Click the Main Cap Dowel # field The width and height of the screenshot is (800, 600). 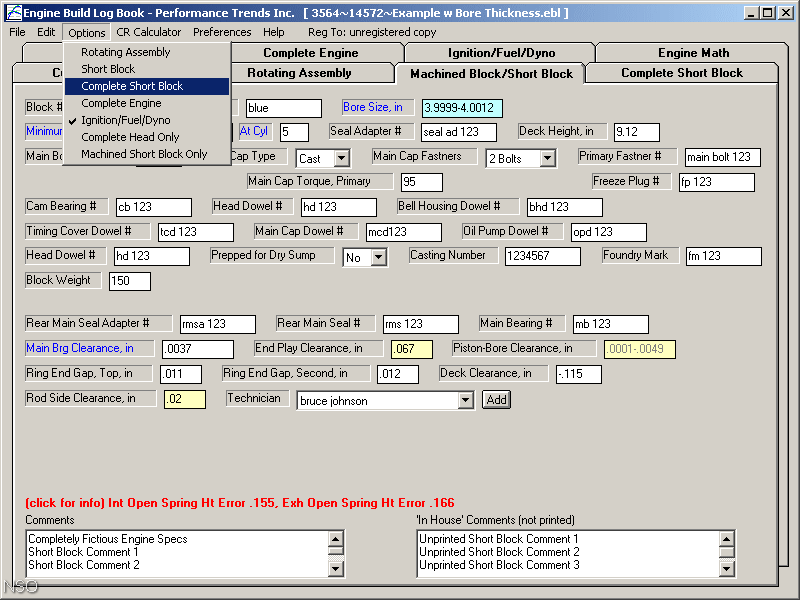tap(404, 232)
